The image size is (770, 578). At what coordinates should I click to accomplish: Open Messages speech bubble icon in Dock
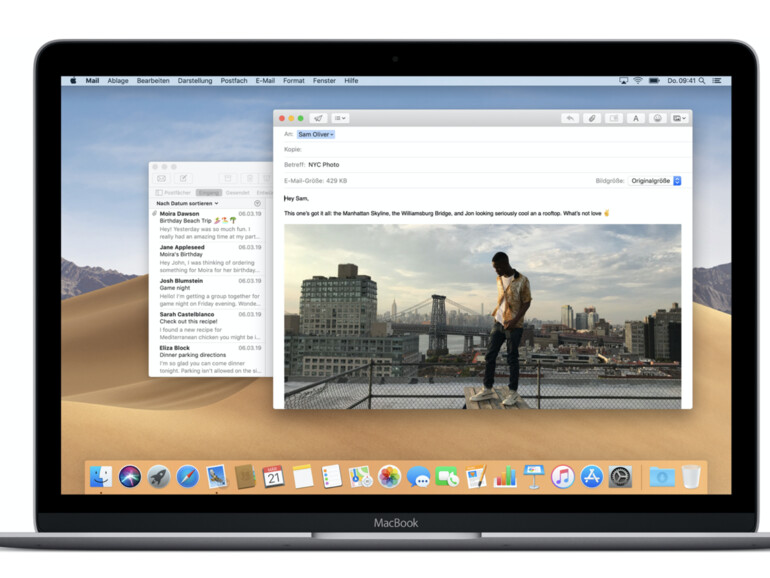pyautogui.click(x=418, y=476)
